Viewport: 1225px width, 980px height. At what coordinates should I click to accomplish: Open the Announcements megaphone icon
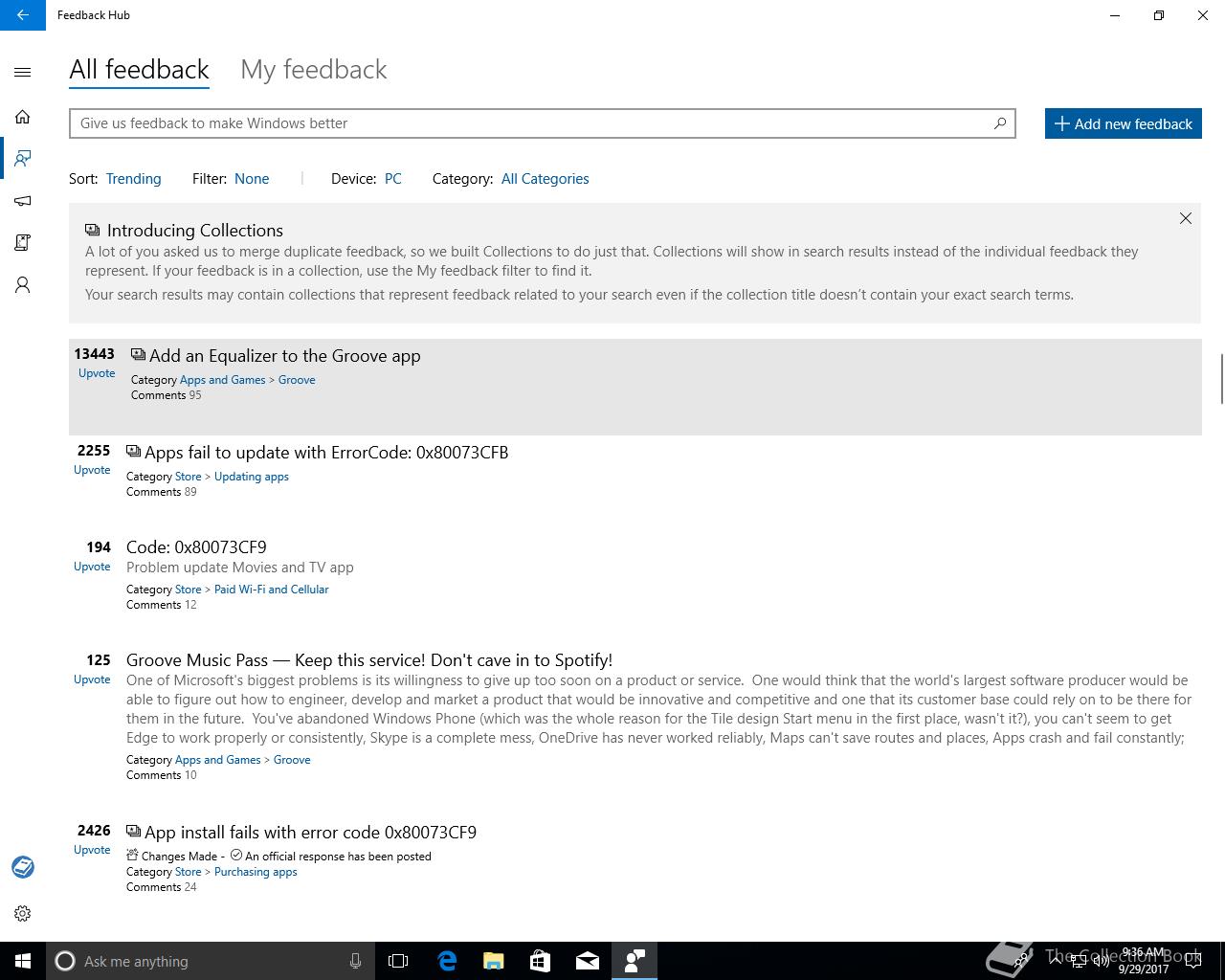[23, 201]
